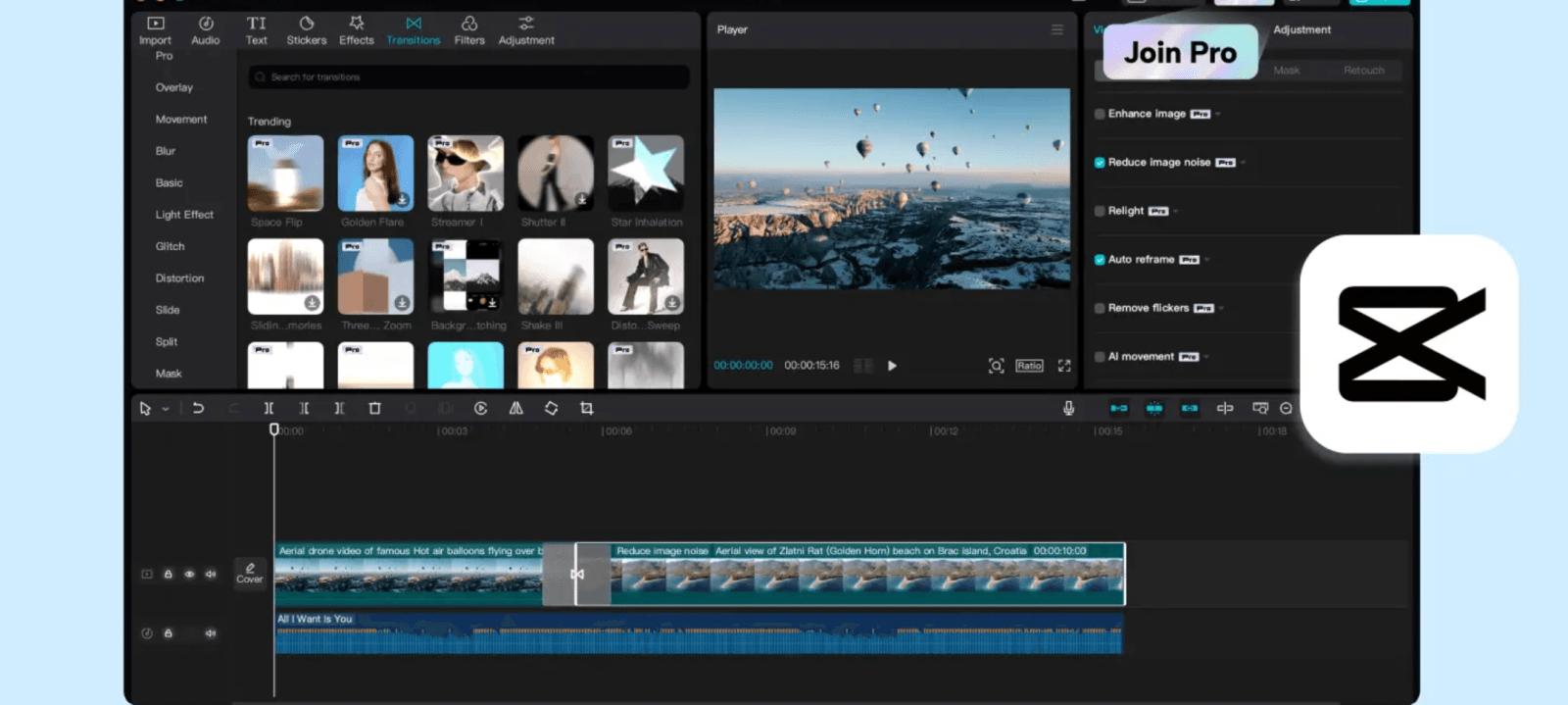1568x705 pixels.
Task: Start voiceover recording with microphone
Action: [x=1068, y=408]
